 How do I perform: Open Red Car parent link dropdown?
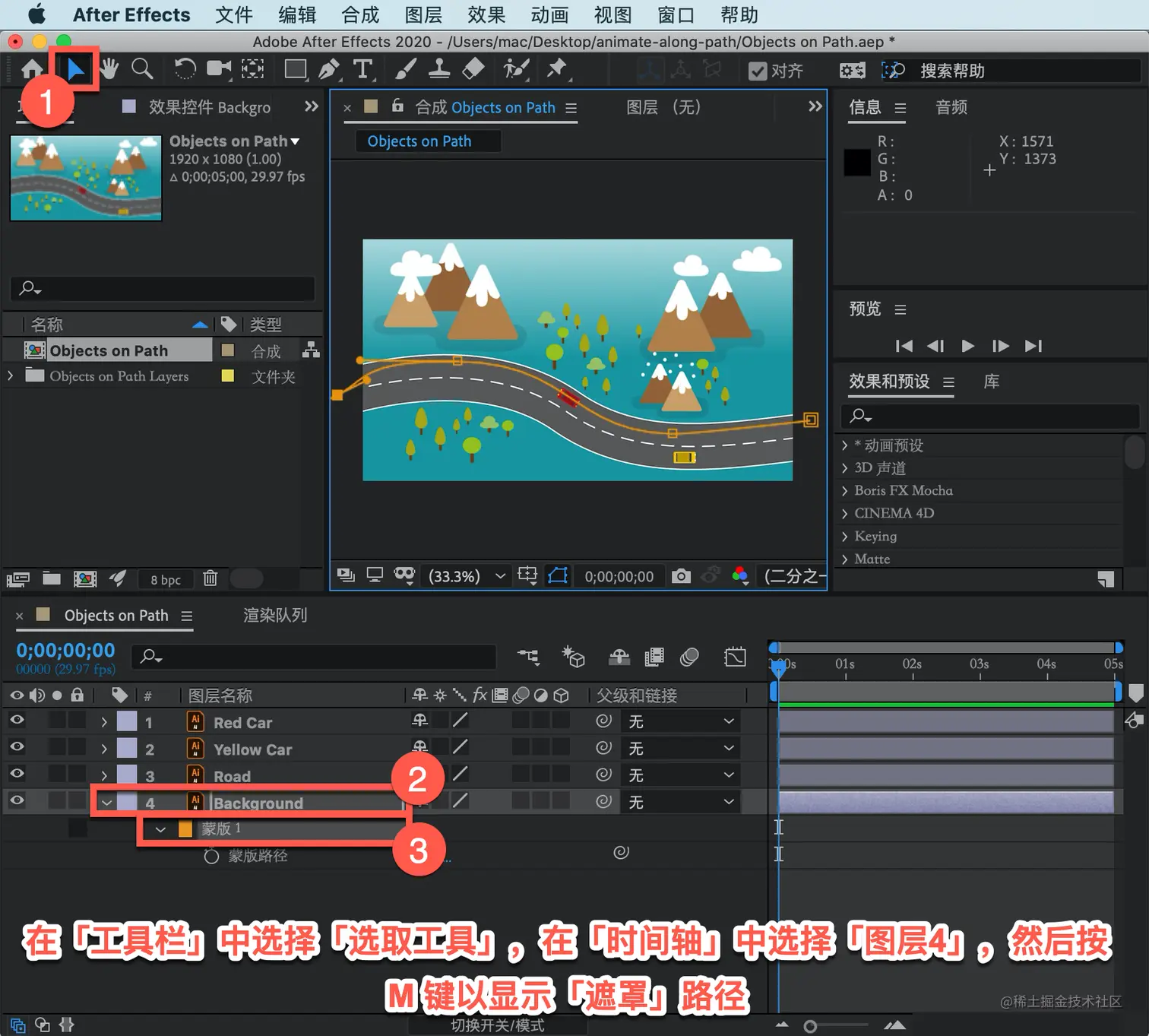tap(681, 721)
